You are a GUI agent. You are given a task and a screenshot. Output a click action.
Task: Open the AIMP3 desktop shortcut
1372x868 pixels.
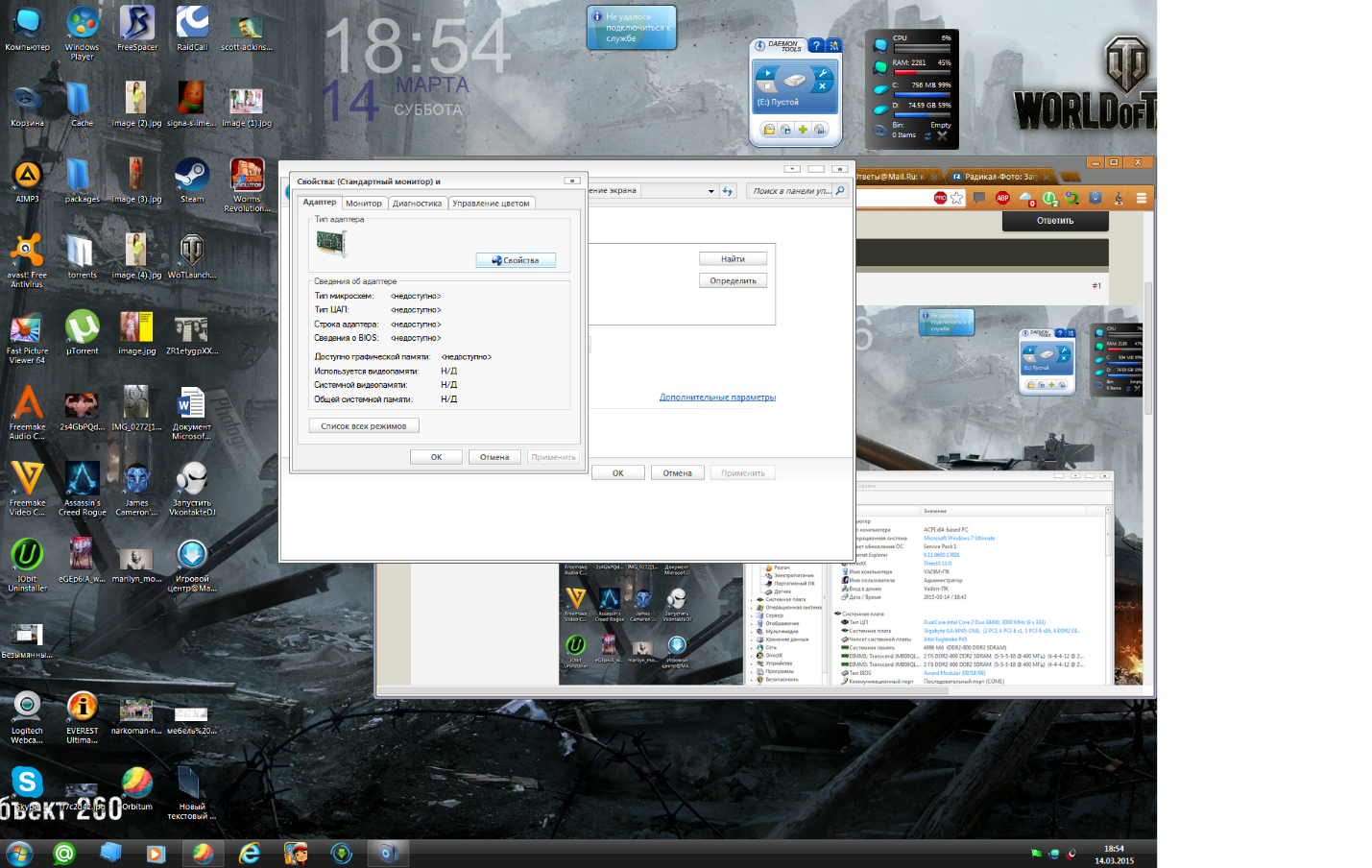pos(27,181)
